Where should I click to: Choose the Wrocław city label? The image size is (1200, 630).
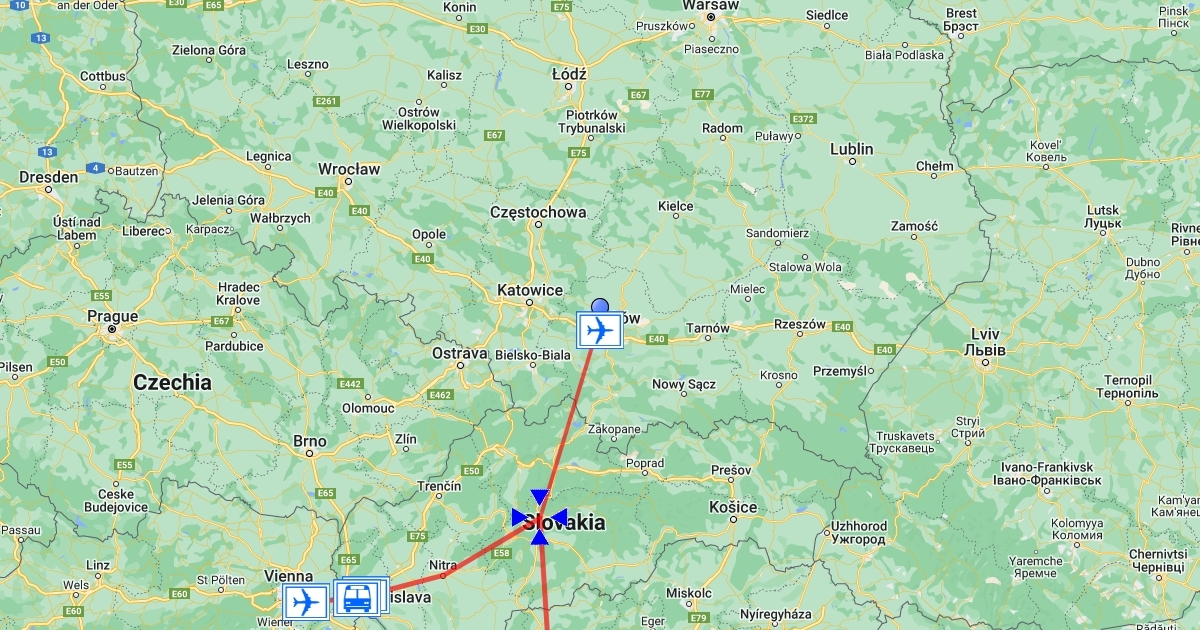tap(349, 169)
